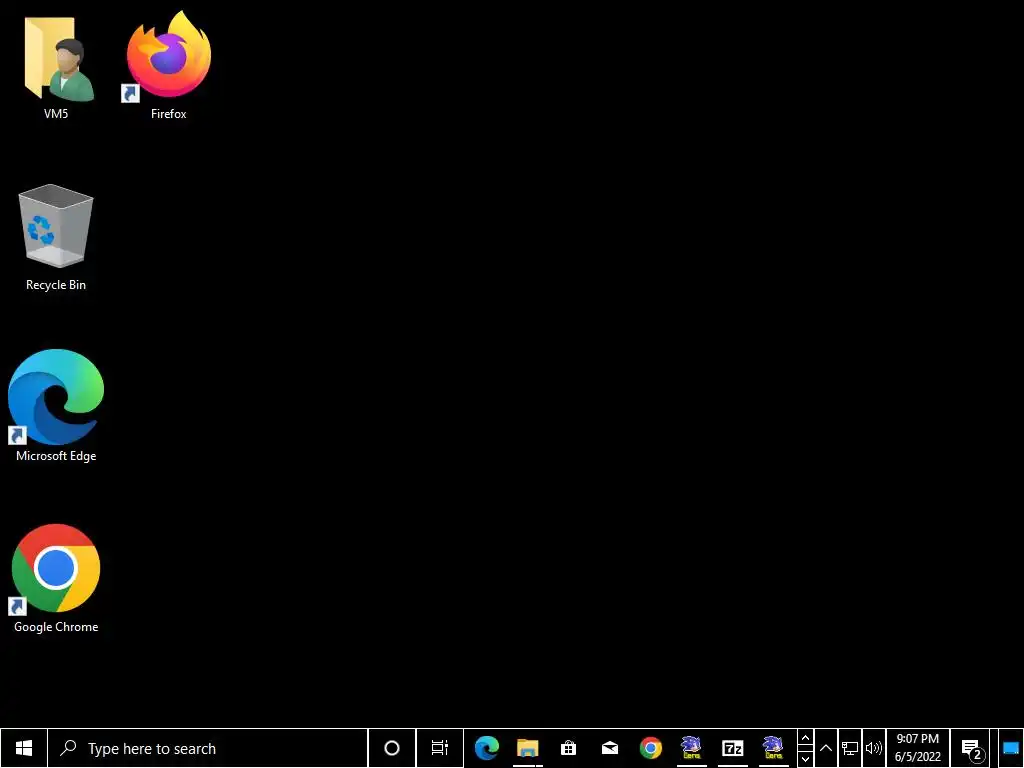1024x768 pixels.
Task: Open Task View on the taskbar
Action: (x=440, y=748)
